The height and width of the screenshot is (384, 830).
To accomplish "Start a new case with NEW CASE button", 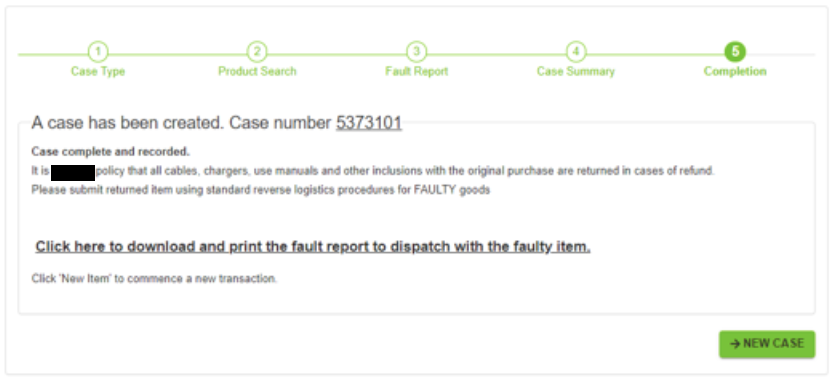I will 767,344.
